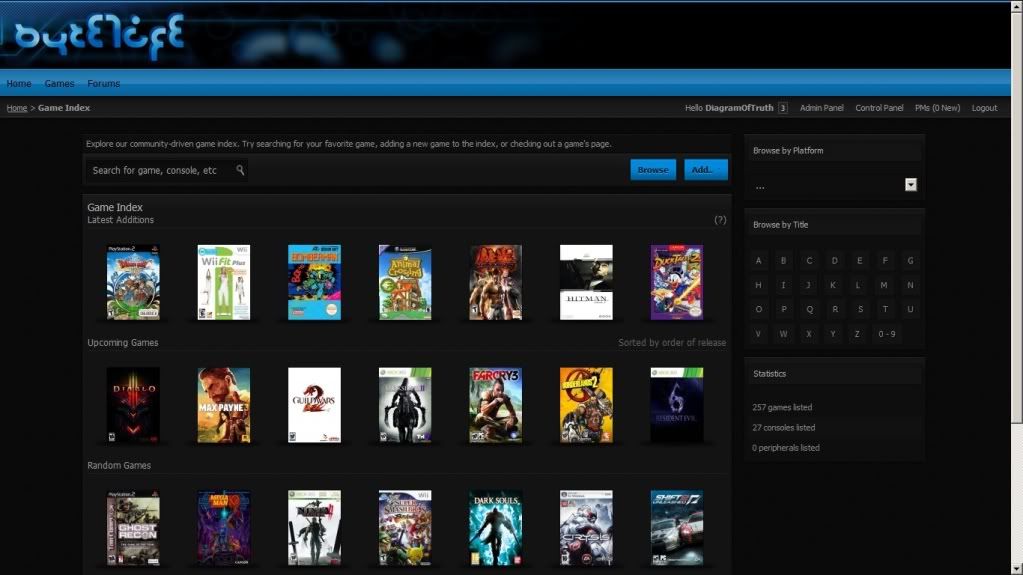Browse titles starting with N
The width and height of the screenshot is (1023, 575).
(x=910, y=285)
